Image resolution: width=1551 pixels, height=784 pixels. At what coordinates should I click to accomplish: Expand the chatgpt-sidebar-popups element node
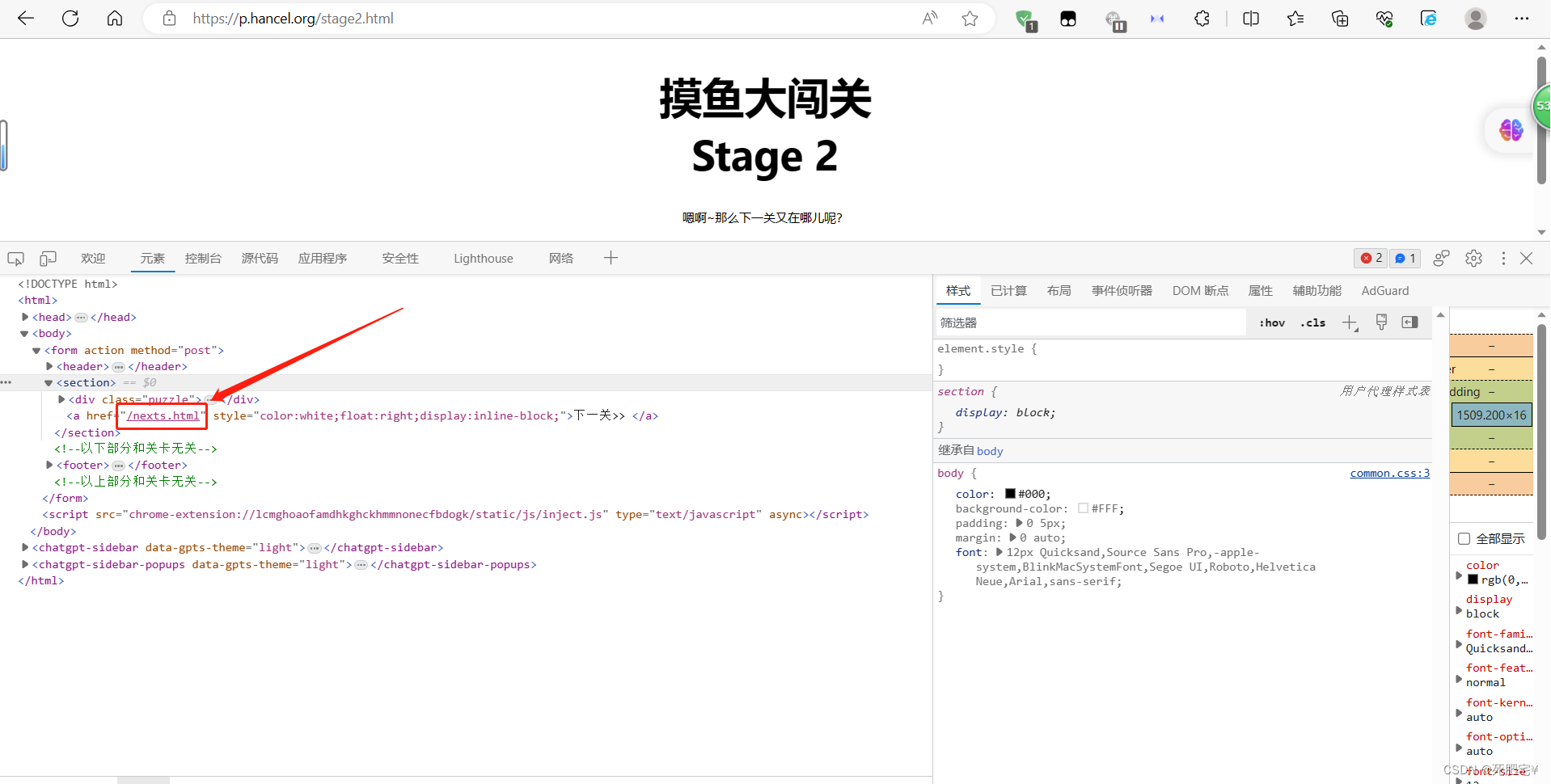coord(25,564)
